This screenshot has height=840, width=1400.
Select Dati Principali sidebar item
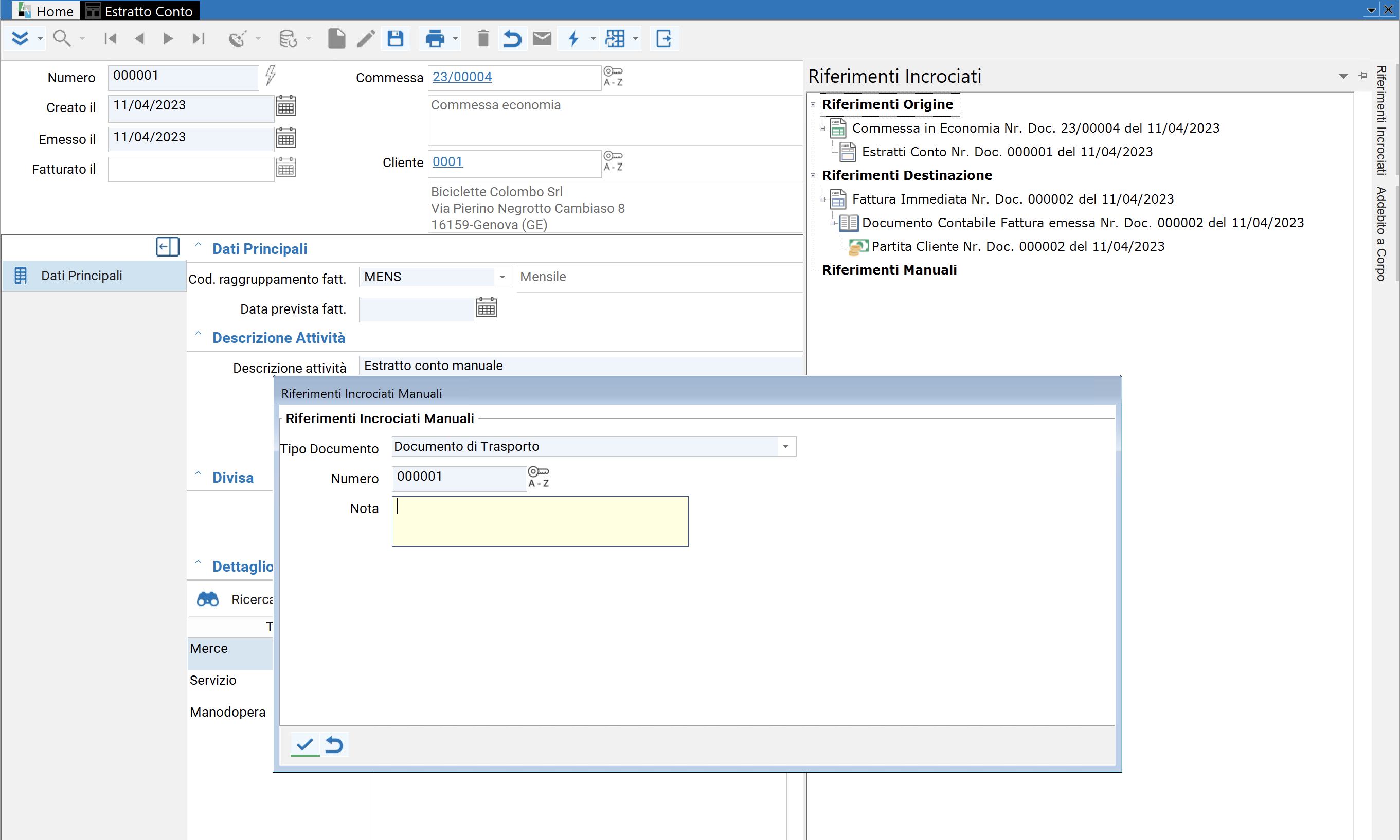pyautogui.click(x=94, y=276)
